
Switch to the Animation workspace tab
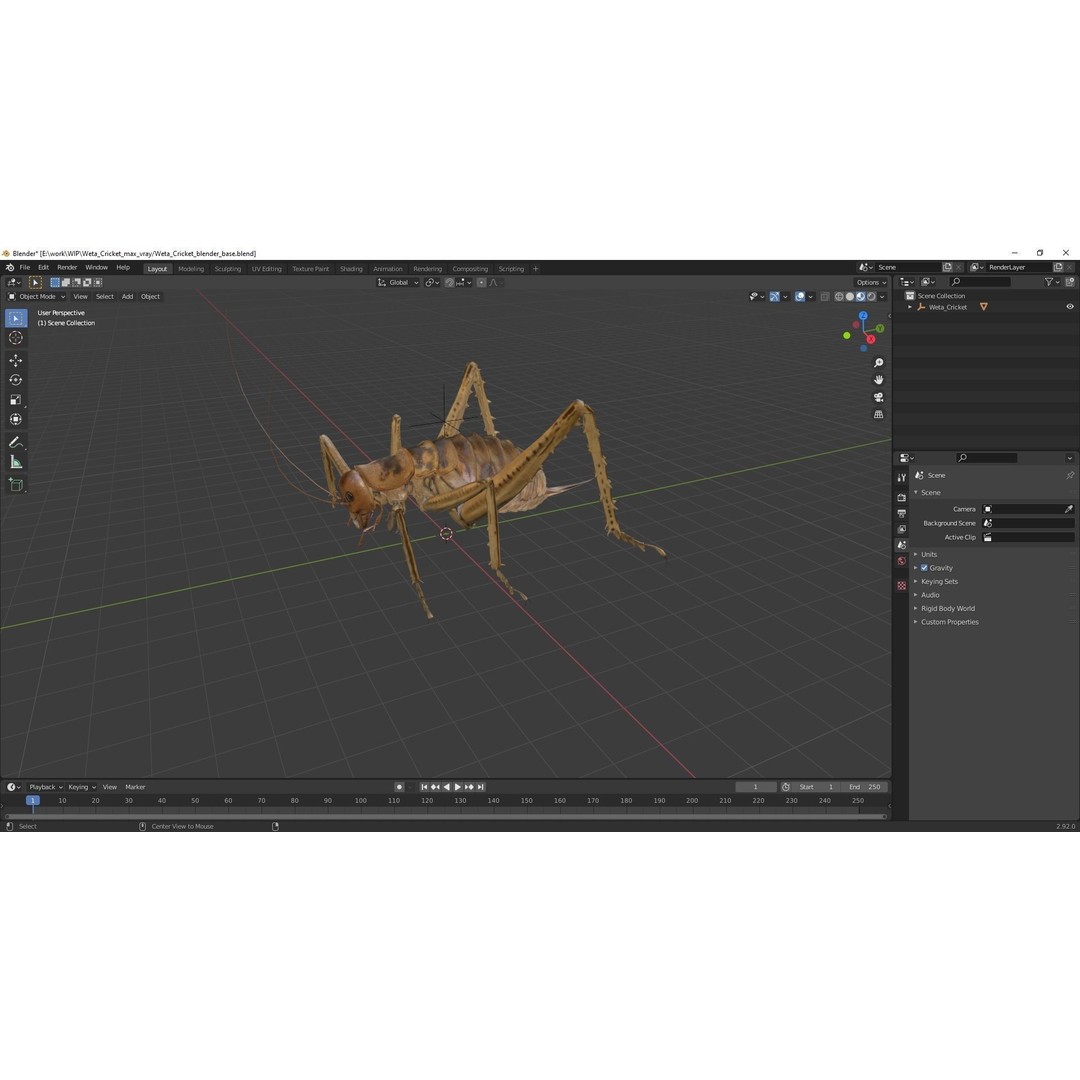pos(388,269)
